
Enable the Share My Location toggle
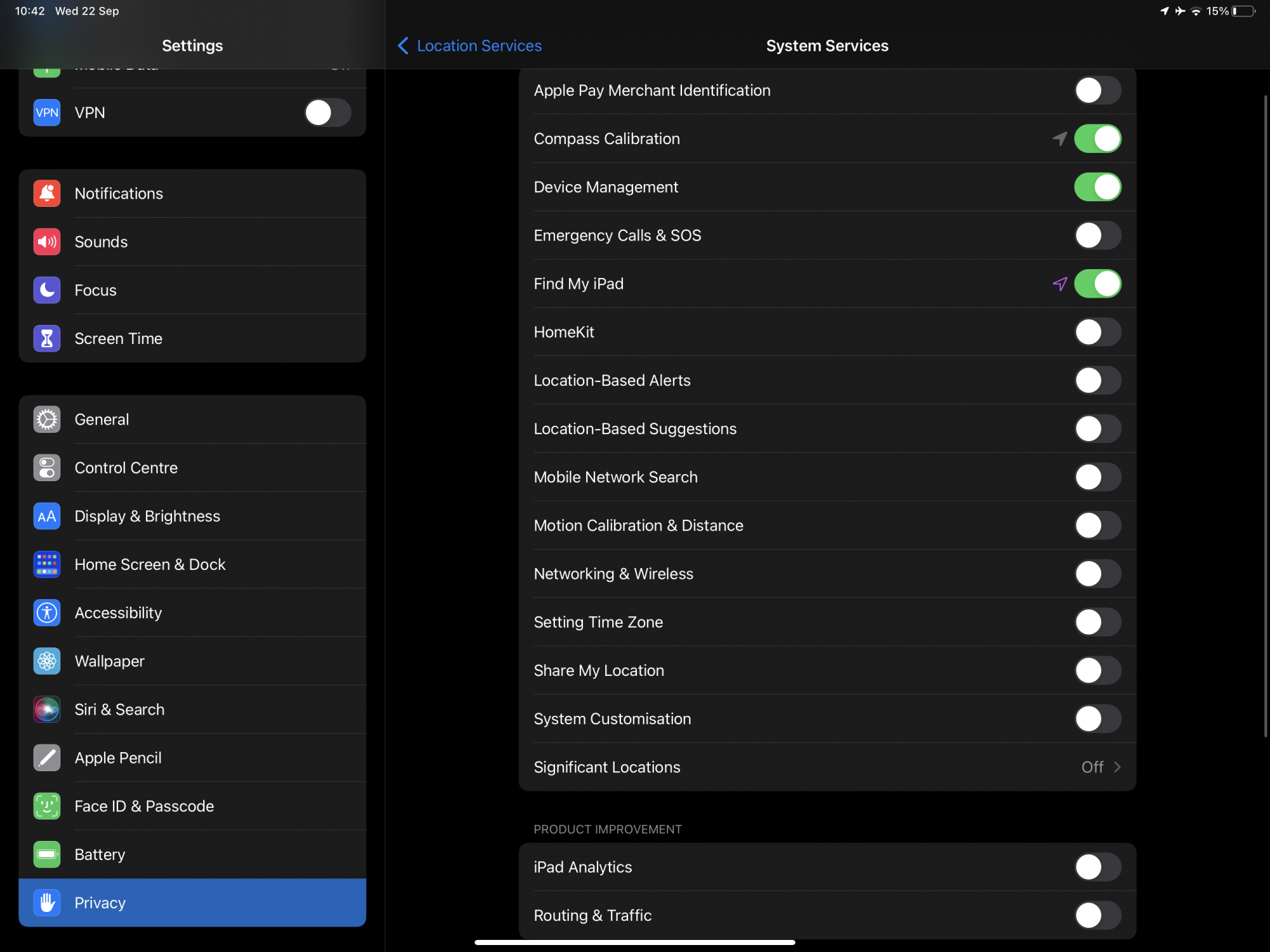1097,670
